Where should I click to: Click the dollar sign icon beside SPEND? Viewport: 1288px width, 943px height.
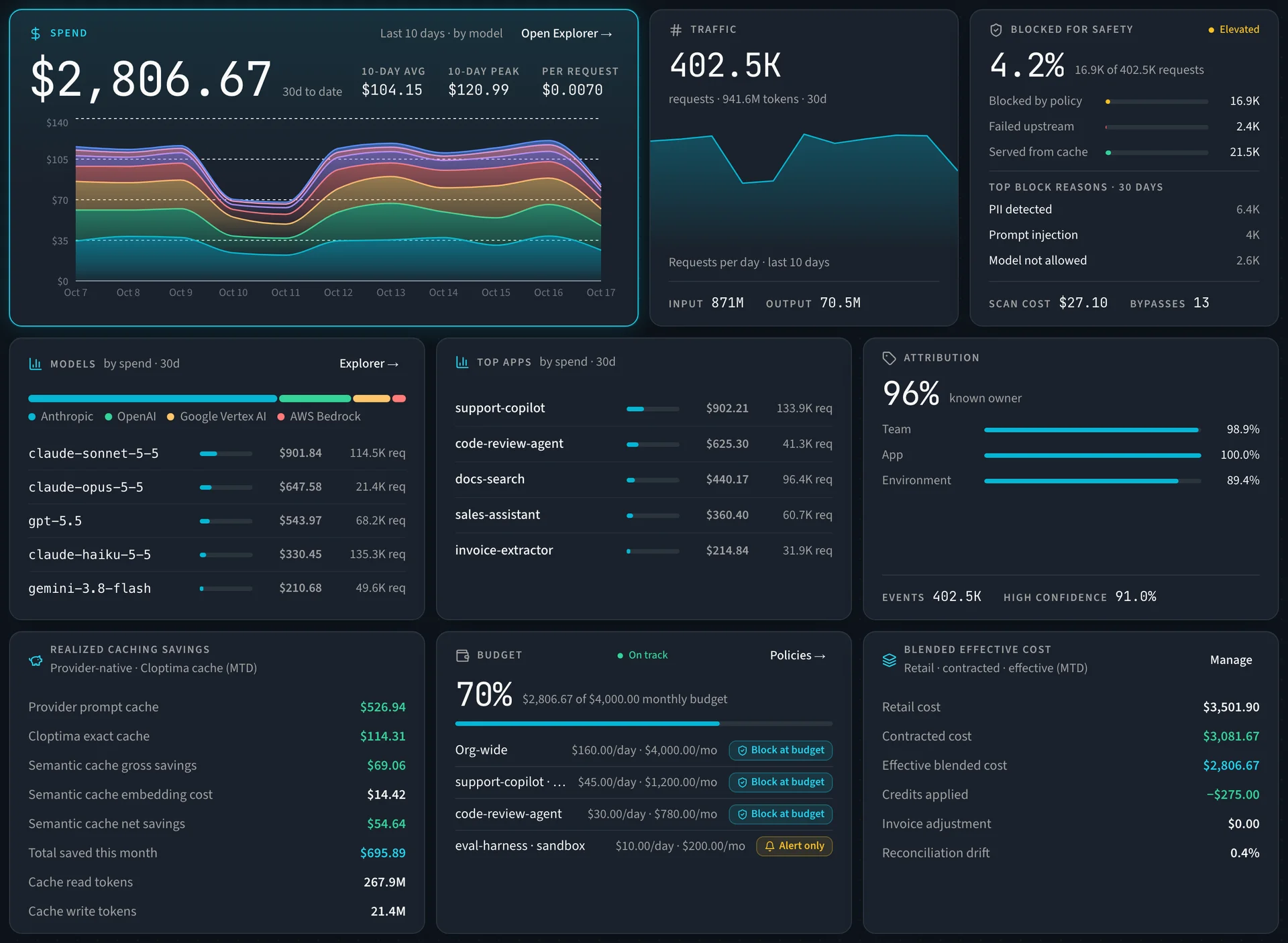36,34
